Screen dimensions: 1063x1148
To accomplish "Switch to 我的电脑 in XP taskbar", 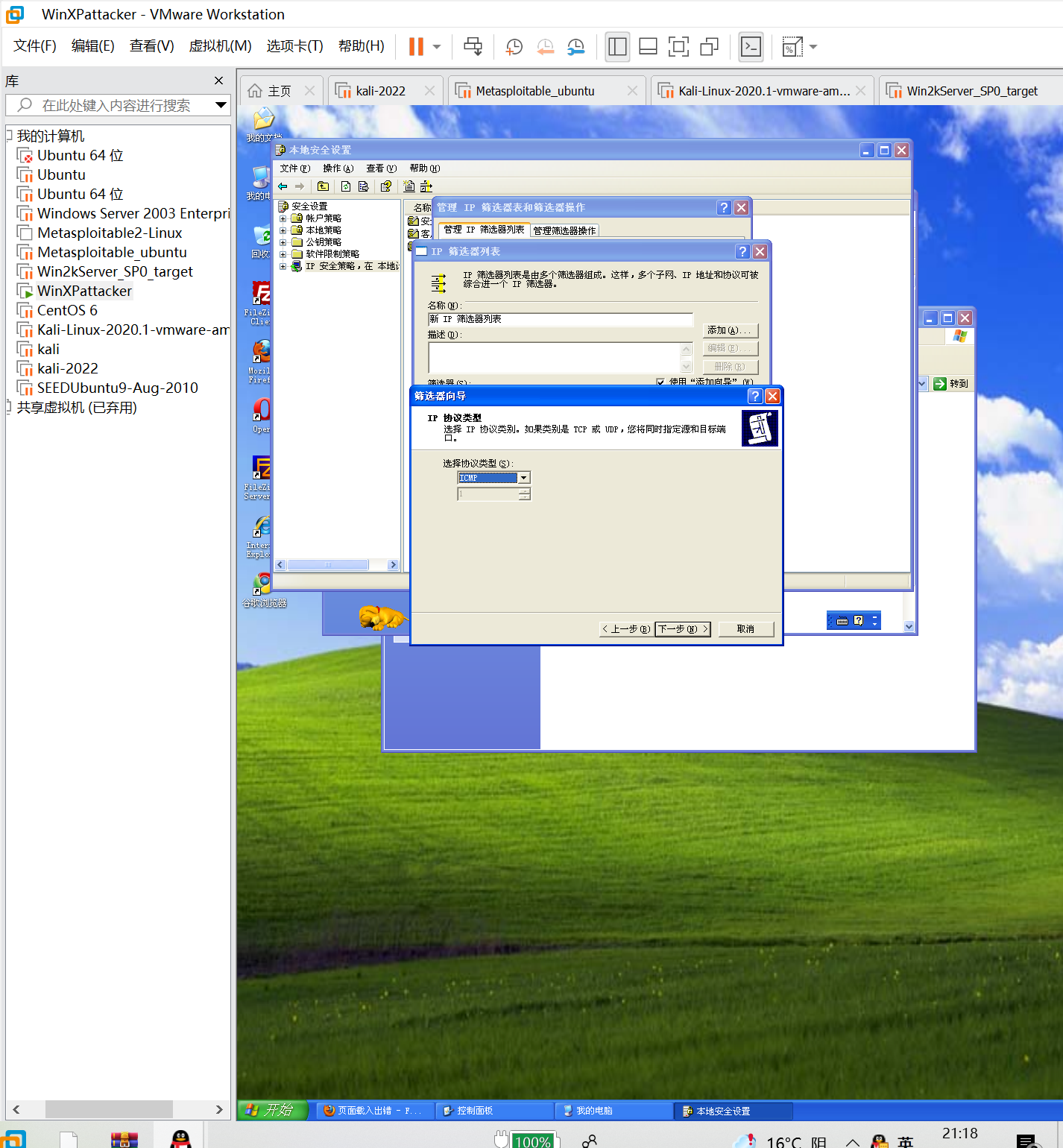I will point(613,1111).
